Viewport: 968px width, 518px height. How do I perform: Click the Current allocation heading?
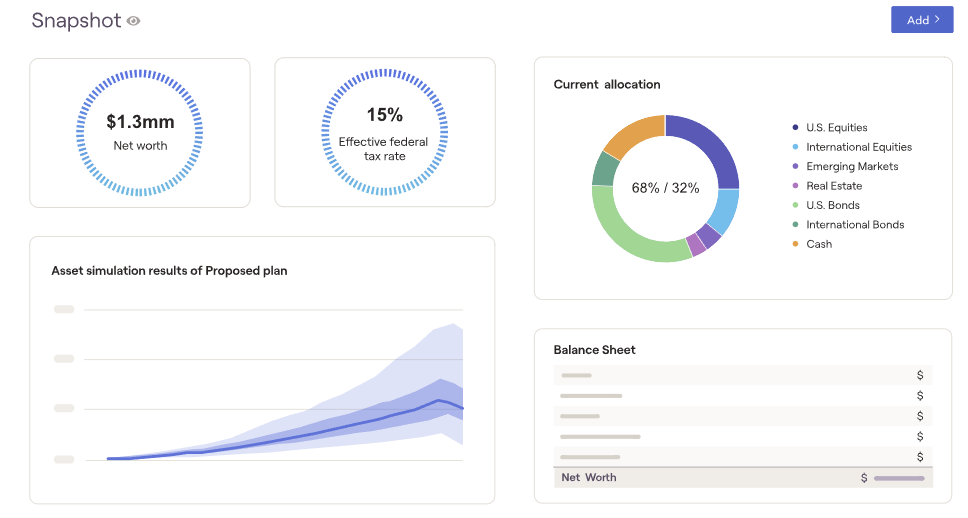[607, 85]
